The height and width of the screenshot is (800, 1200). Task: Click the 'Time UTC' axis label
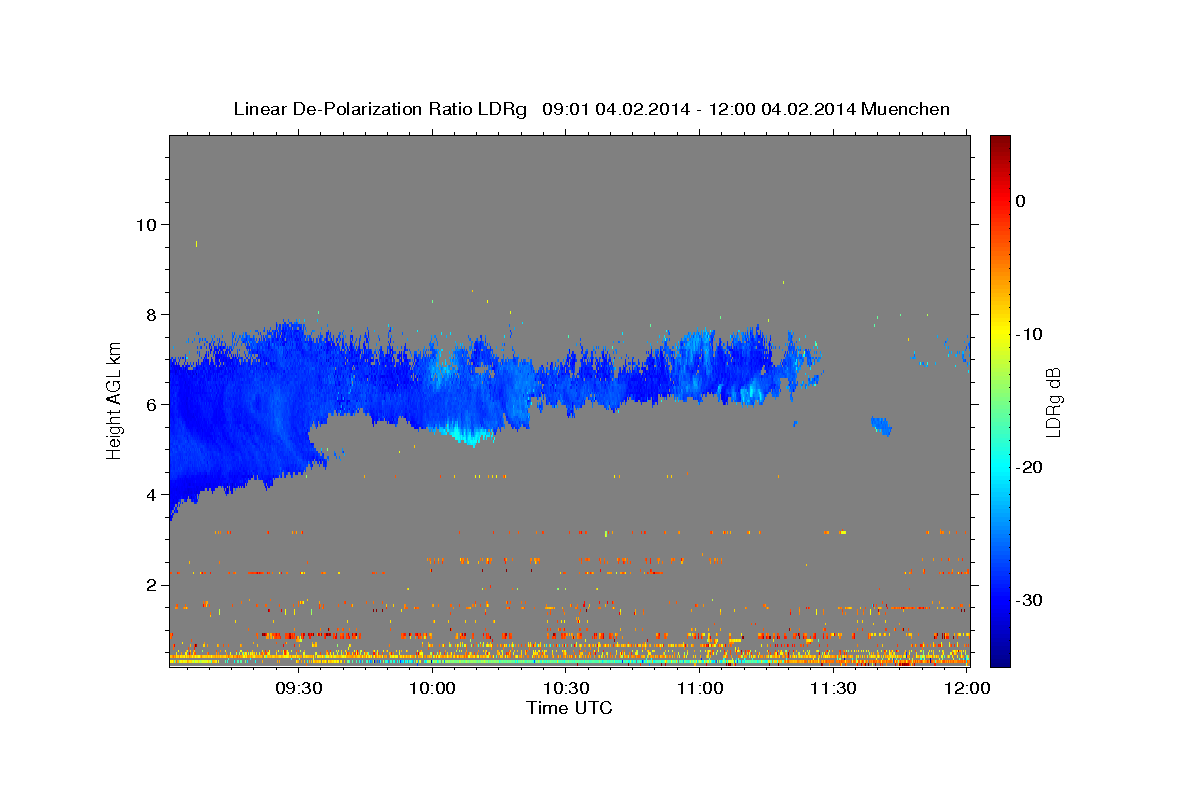tap(569, 708)
